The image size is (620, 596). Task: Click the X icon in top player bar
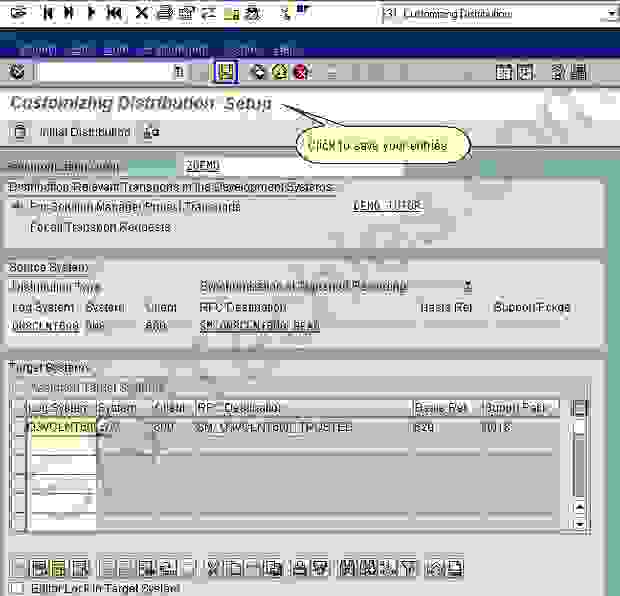(x=142, y=13)
